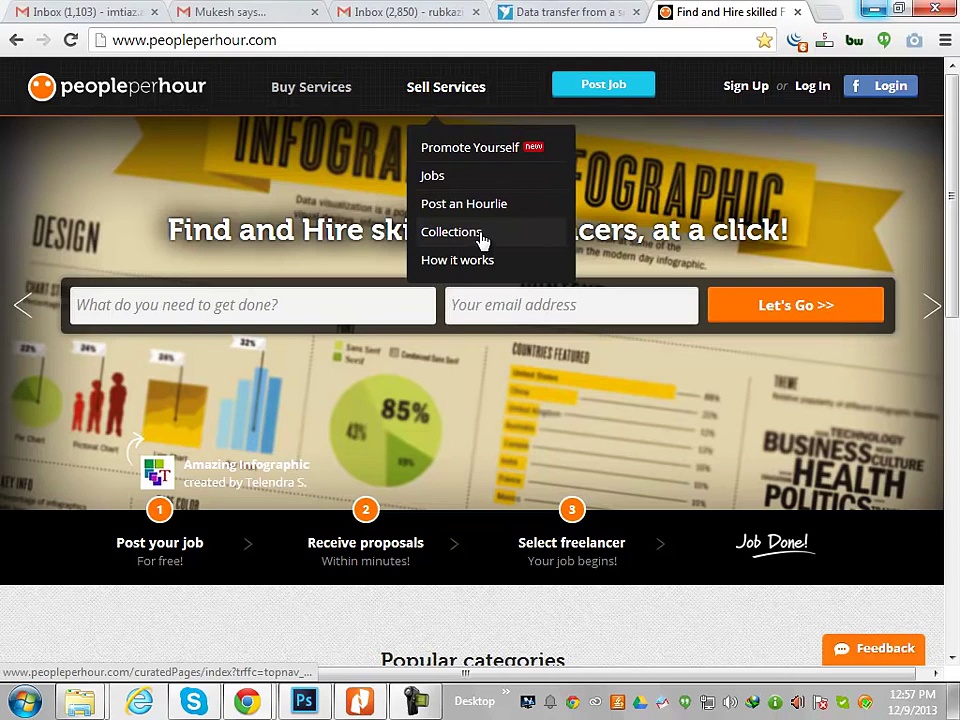Open Skype from the taskbar
Viewport: 960px width, 720px height.
[x=193, y=702]
